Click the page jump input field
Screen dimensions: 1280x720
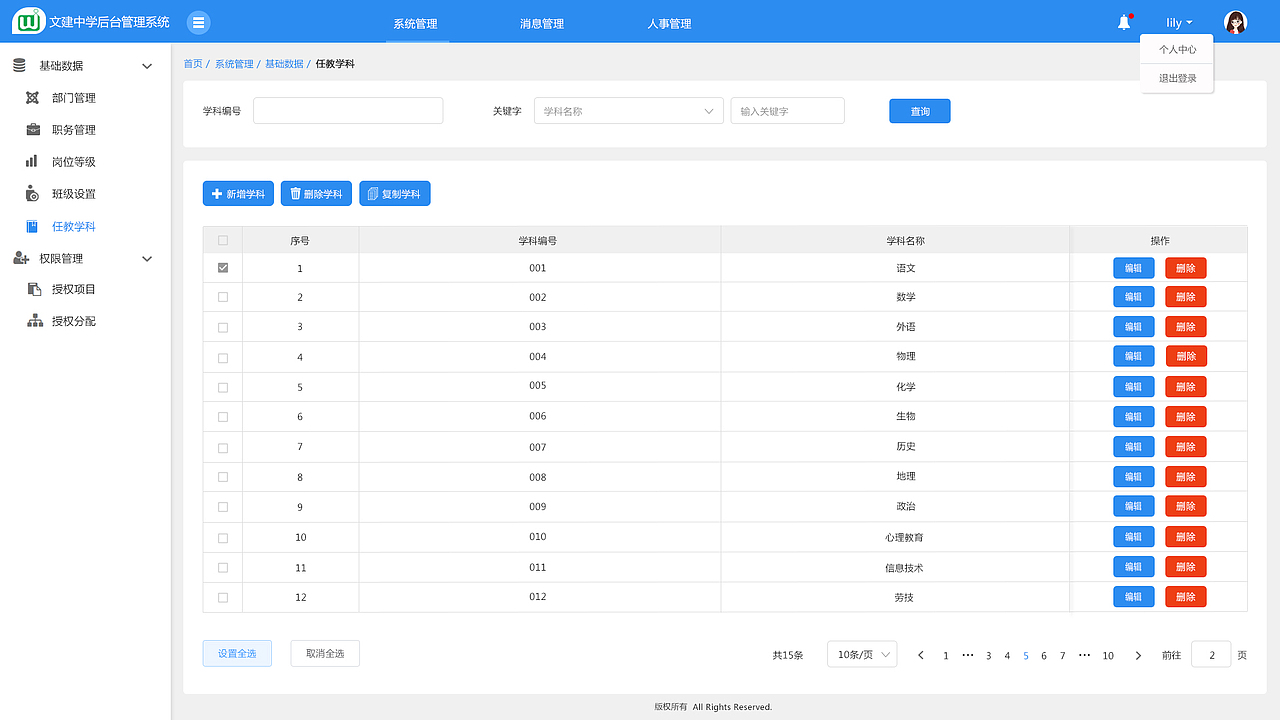pyautogui.click(x=1211, y=654)
